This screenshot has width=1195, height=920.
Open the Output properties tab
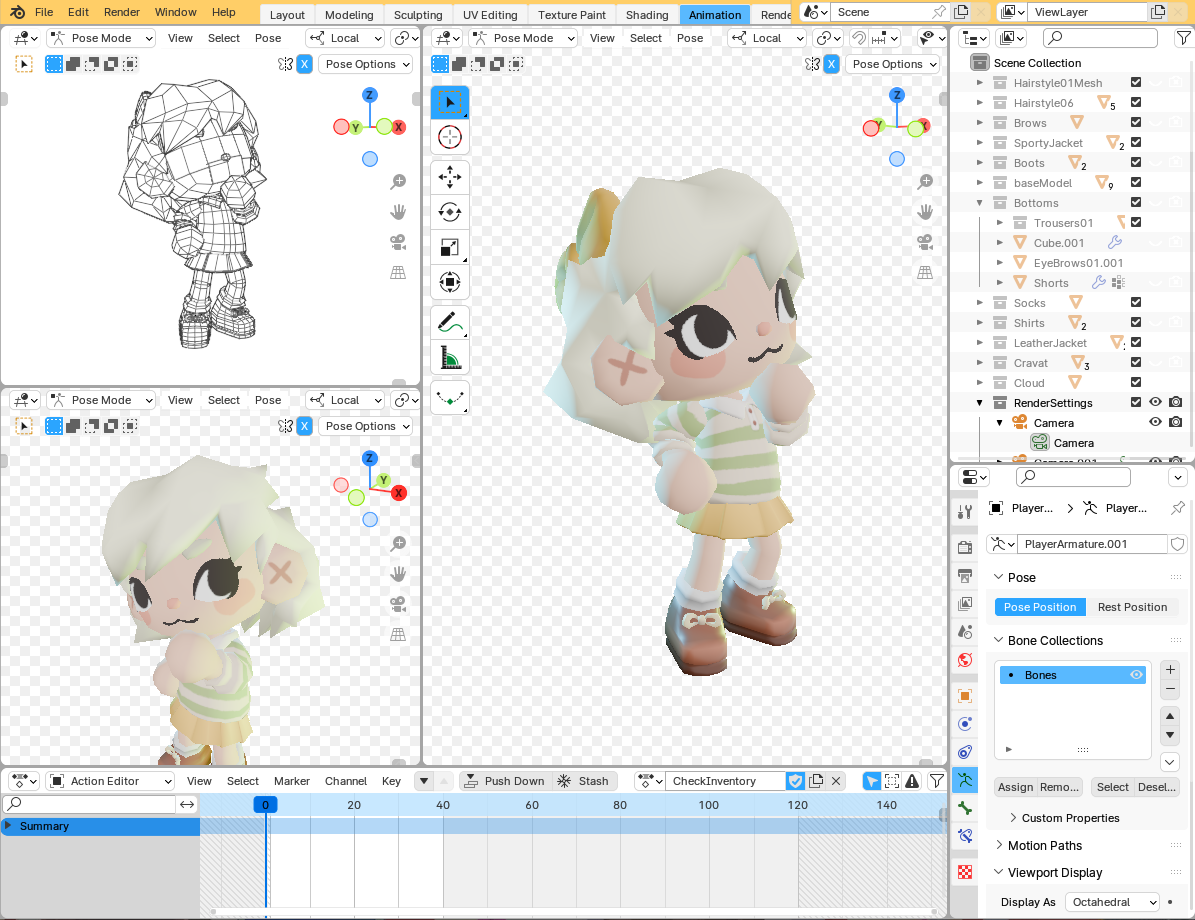pyautogui.click(x=965, y=575)
